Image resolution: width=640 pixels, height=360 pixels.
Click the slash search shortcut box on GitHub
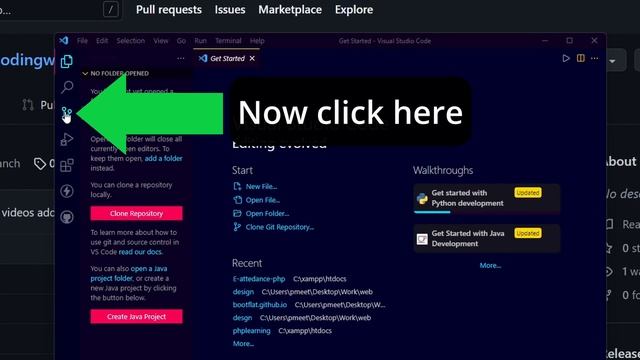111,9
